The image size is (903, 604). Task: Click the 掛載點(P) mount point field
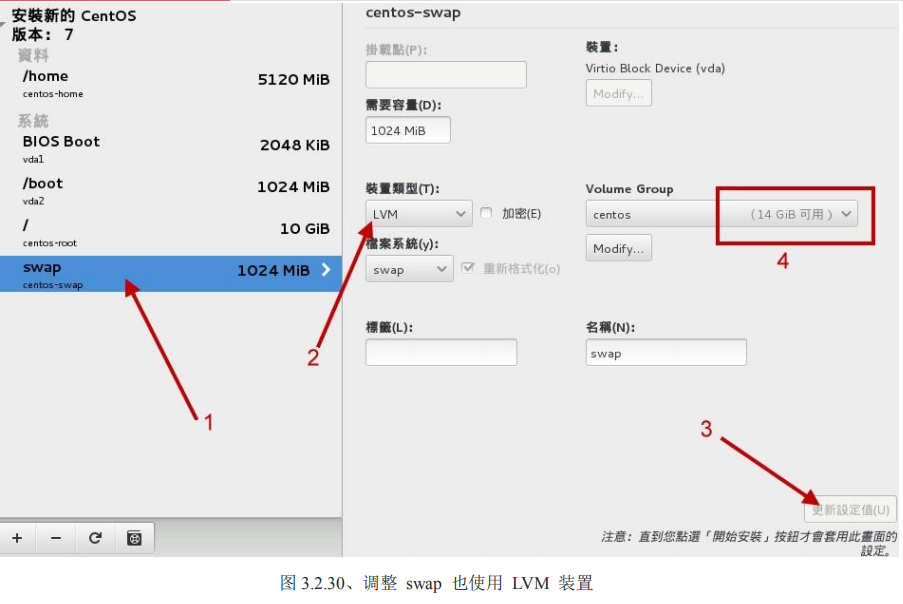(x=445, y=74)
